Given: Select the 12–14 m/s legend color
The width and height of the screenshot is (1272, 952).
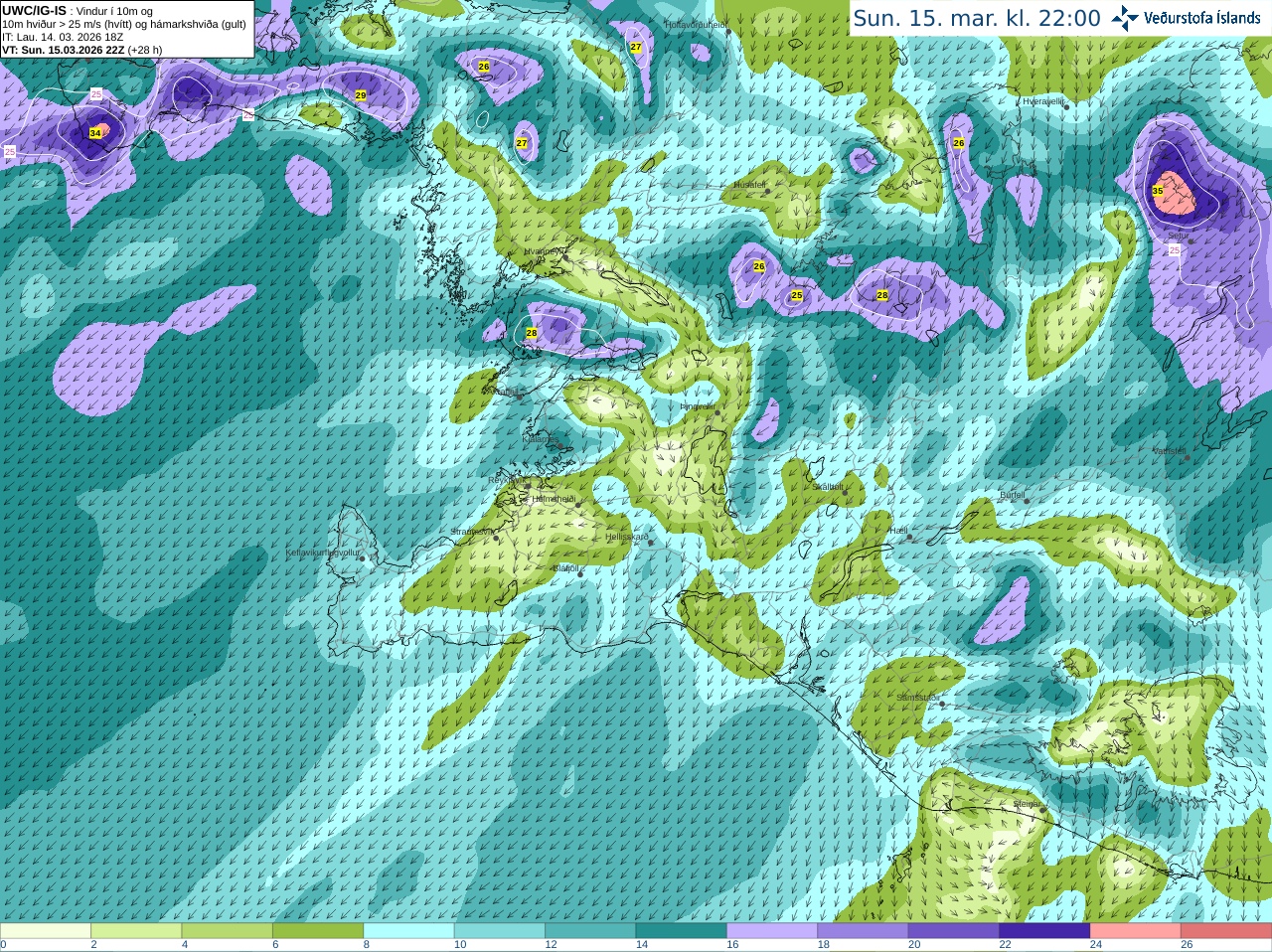Looking at the screenshot, I should click(590, 931).
